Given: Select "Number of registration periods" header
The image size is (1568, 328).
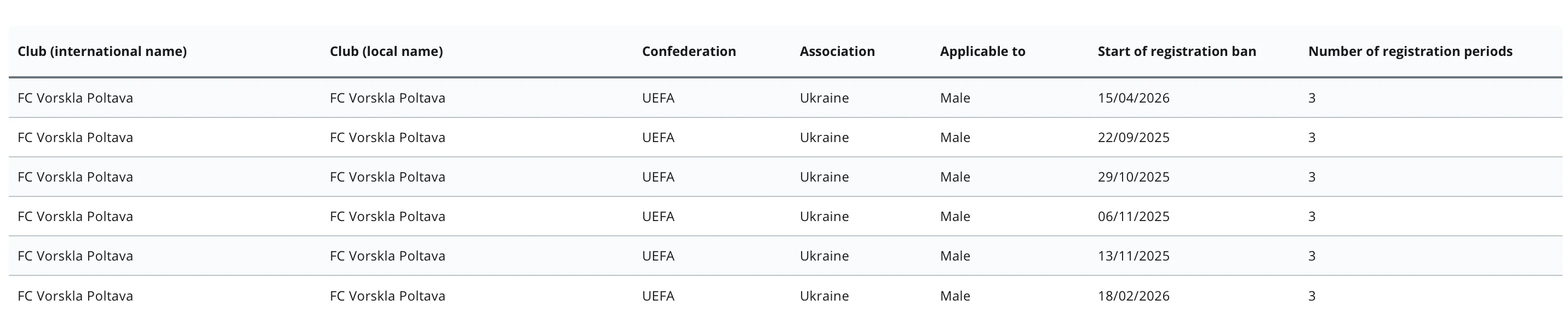Looking at the screenshot, I should [1410, 52].
